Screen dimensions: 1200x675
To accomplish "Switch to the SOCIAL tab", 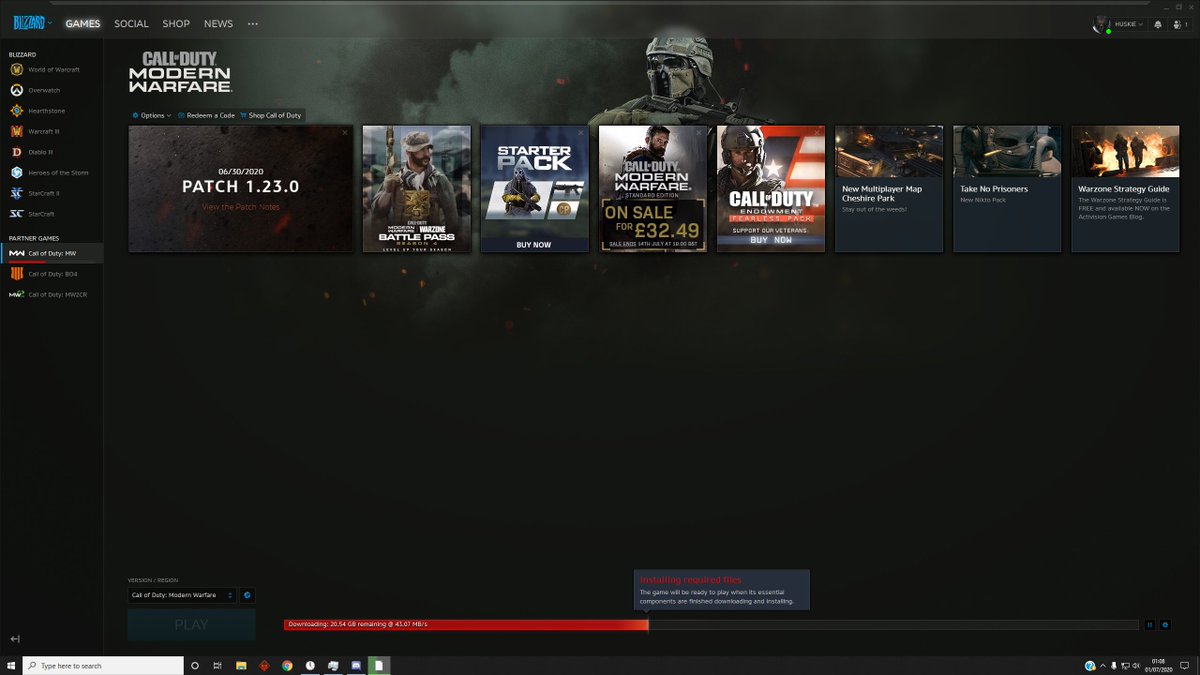I will [130, 23].
